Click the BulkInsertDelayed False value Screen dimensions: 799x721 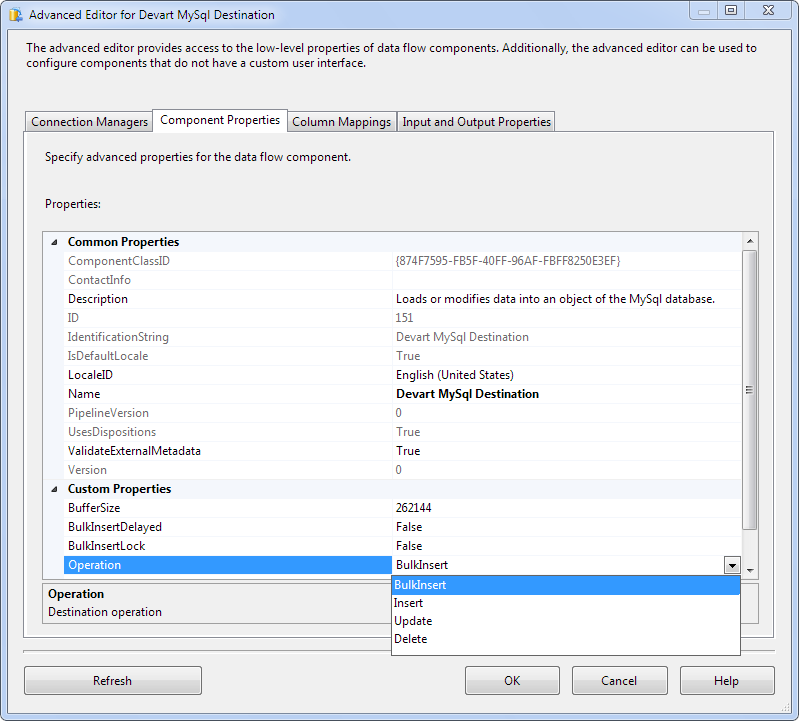(x=409, y=527)
